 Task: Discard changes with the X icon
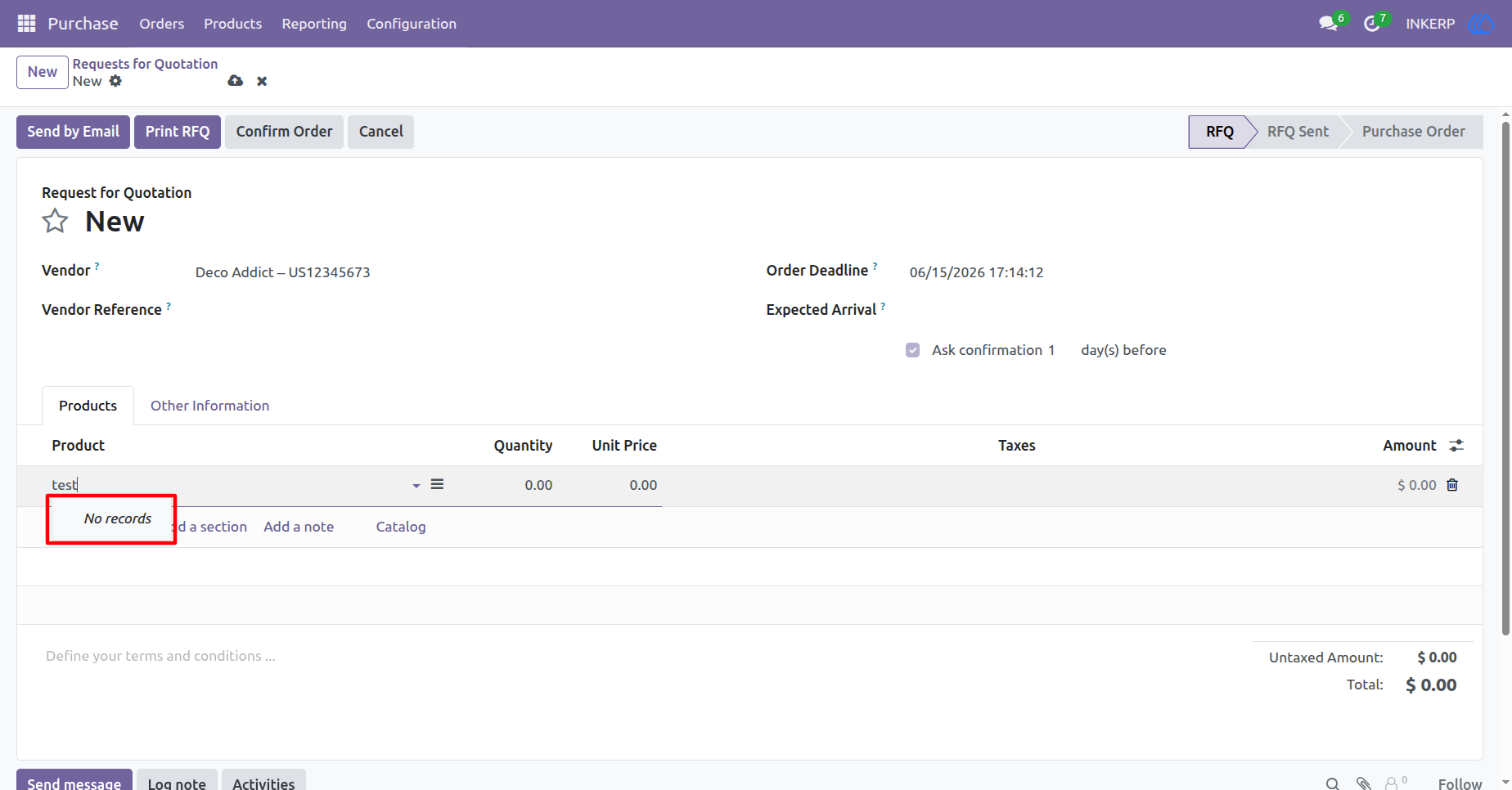coord(262,81)
